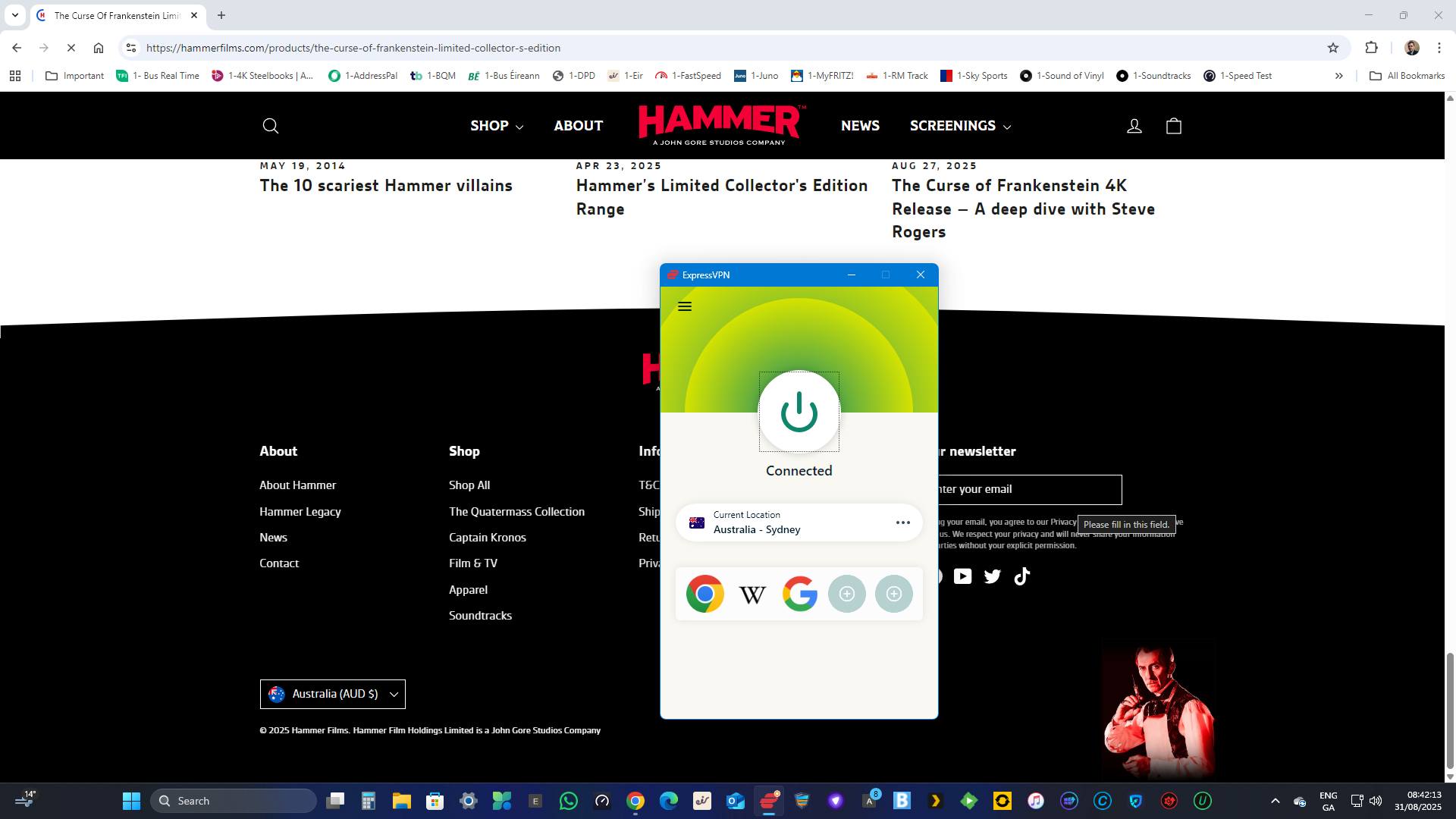This screenshot has height=819, width=1456.
Task: Open footer Contact link
Action: (x=279, y=563)
